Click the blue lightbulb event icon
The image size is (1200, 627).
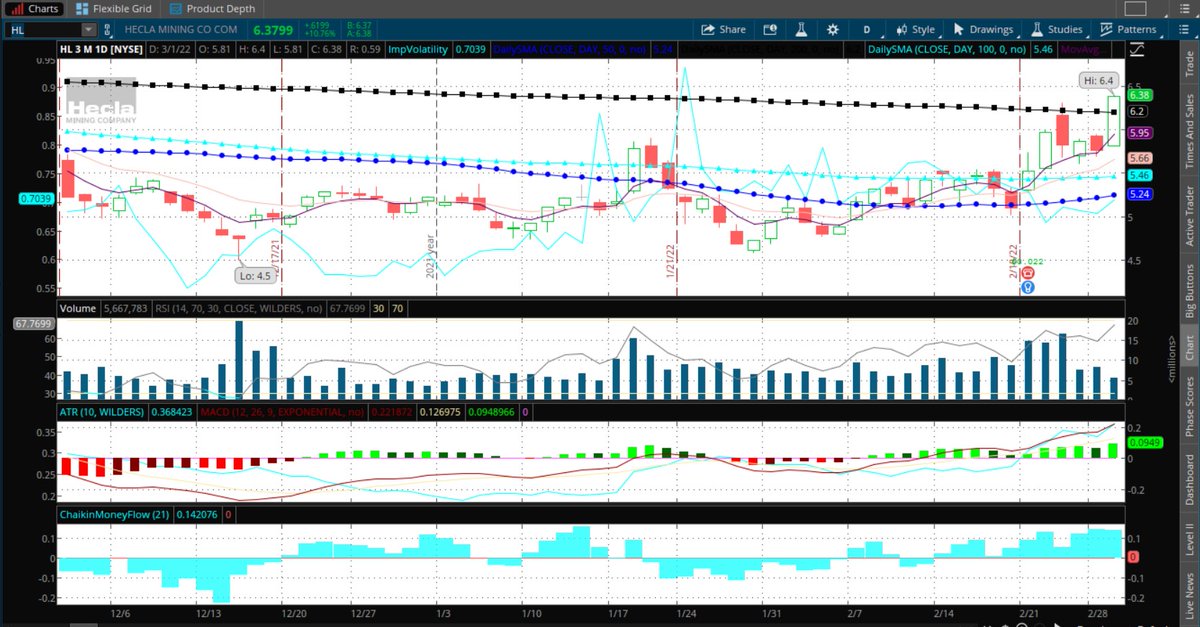(x=1026, y=288)
